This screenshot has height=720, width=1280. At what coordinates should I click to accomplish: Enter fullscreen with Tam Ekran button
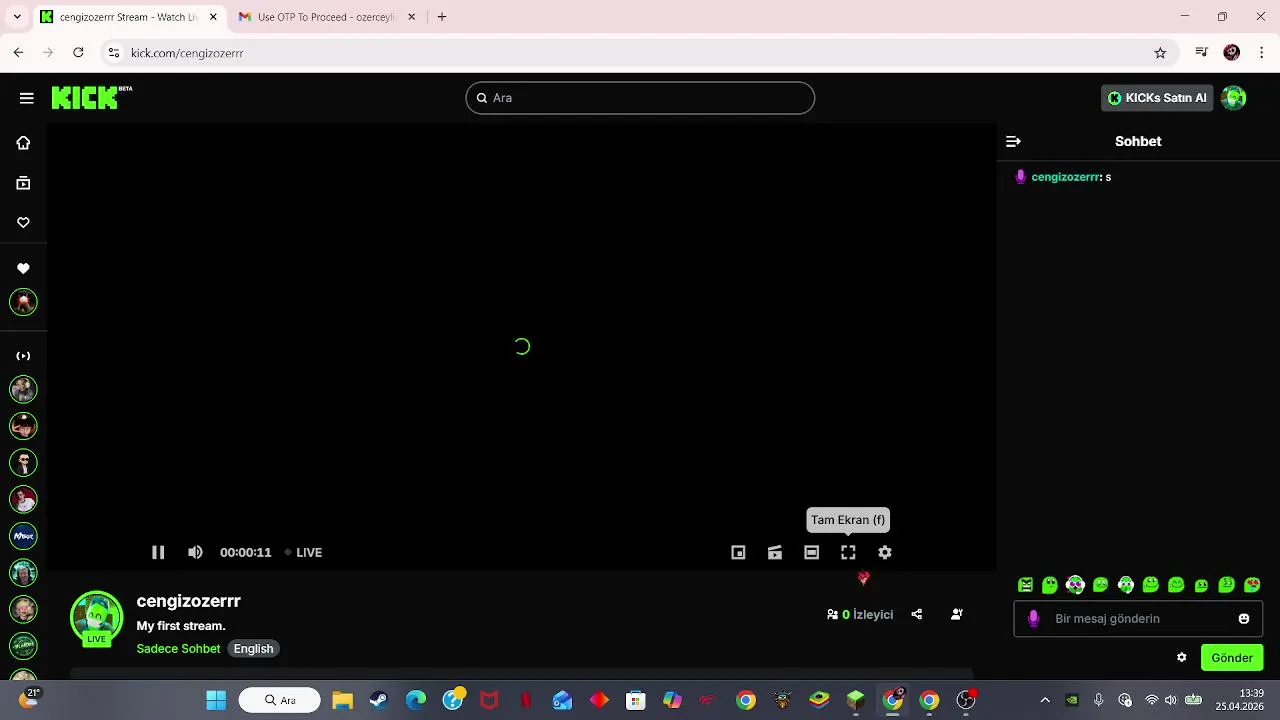coord(848,552)
